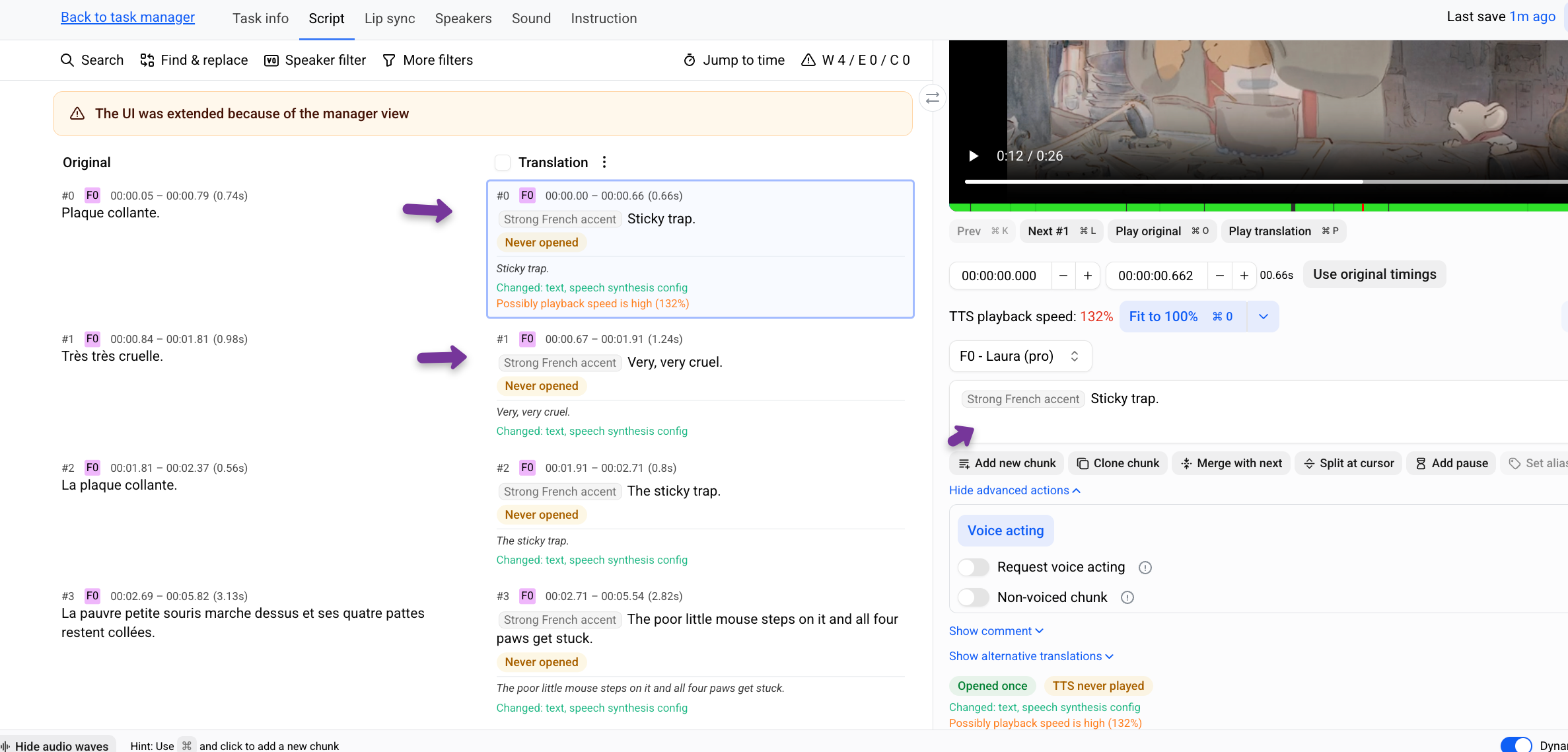
Task: Decrease end time with minus button
Action: 1219,276
